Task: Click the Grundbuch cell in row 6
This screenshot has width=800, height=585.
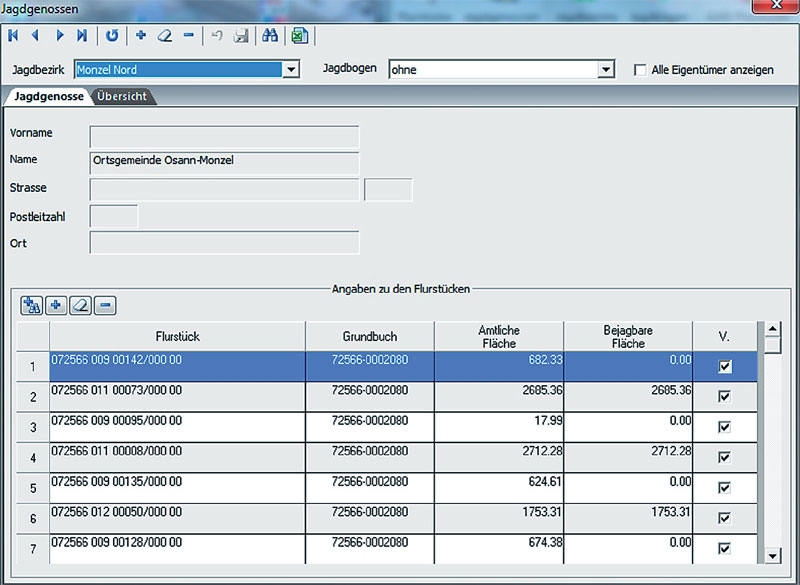Action: point(370,519)
